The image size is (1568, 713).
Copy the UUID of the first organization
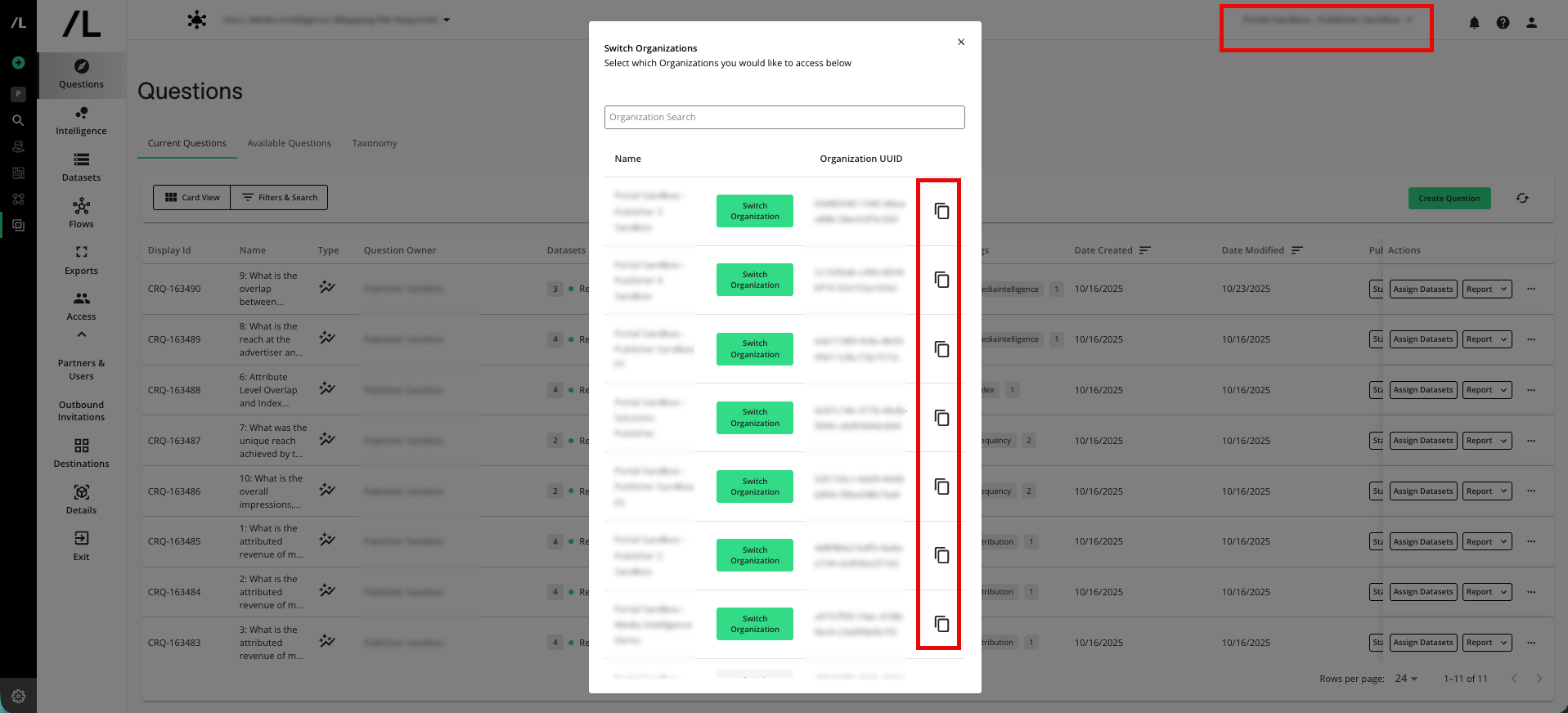941,211
